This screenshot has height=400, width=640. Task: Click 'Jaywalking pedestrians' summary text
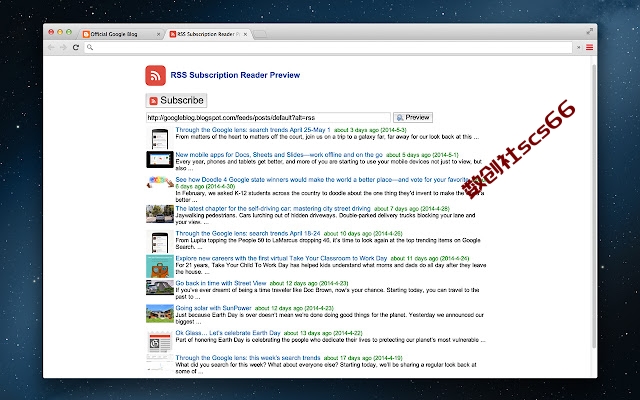(325, 219)
